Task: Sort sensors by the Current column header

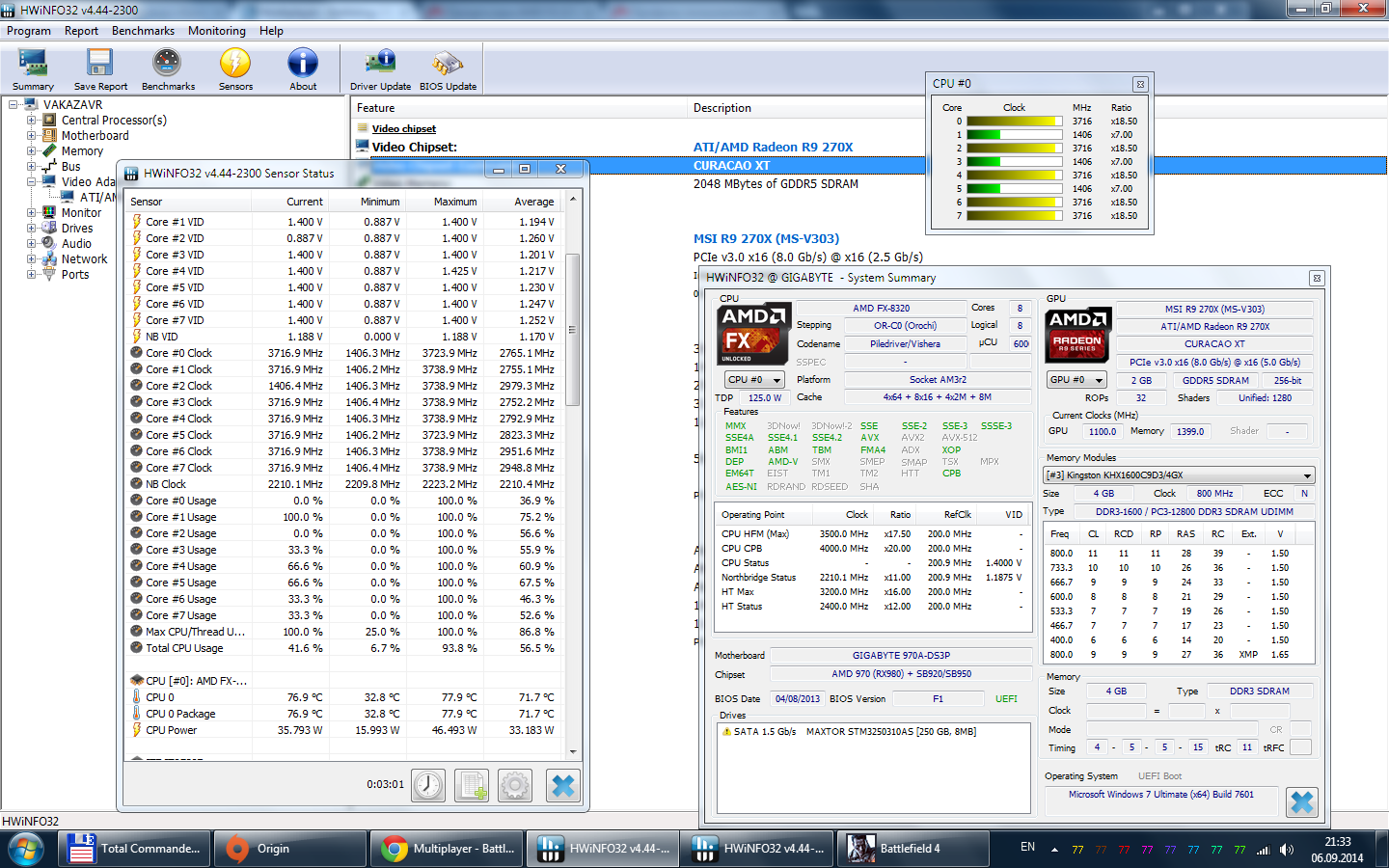Action: point(289,202)
